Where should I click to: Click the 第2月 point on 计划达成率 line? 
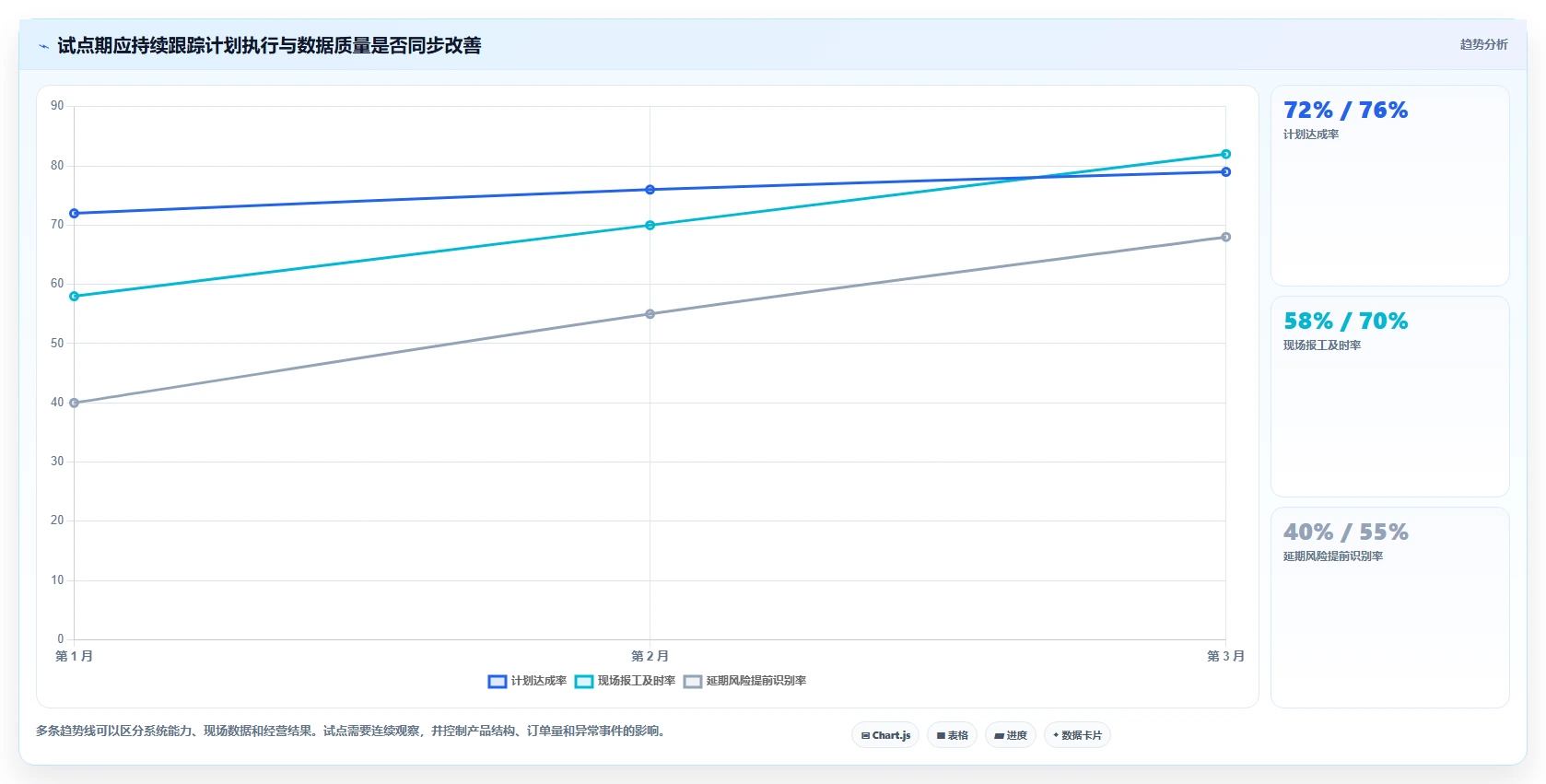click(x=650, y=190)
